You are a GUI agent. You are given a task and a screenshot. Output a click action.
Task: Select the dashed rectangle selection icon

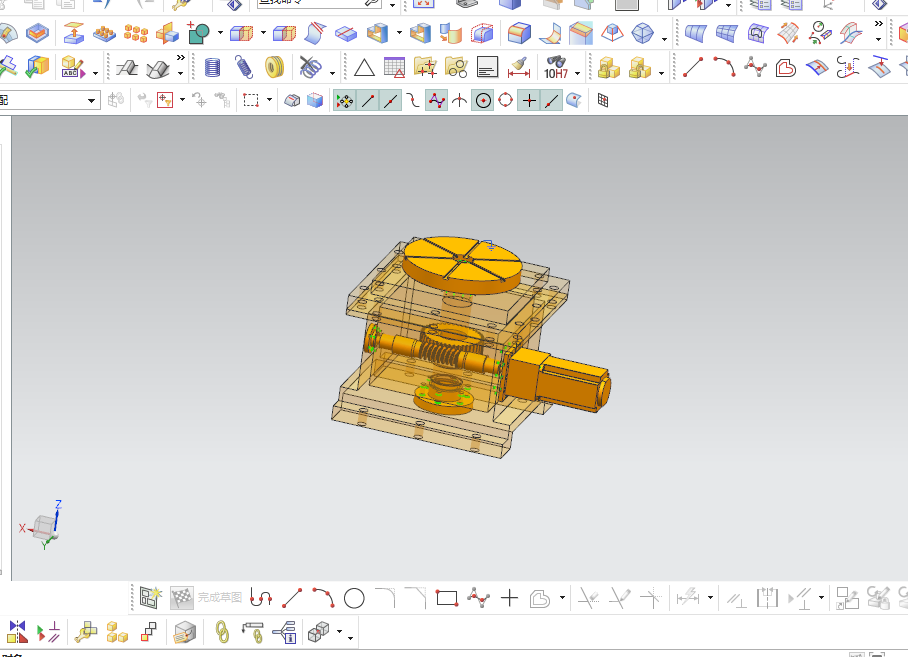pyautogui.click(x=251, y=100)
